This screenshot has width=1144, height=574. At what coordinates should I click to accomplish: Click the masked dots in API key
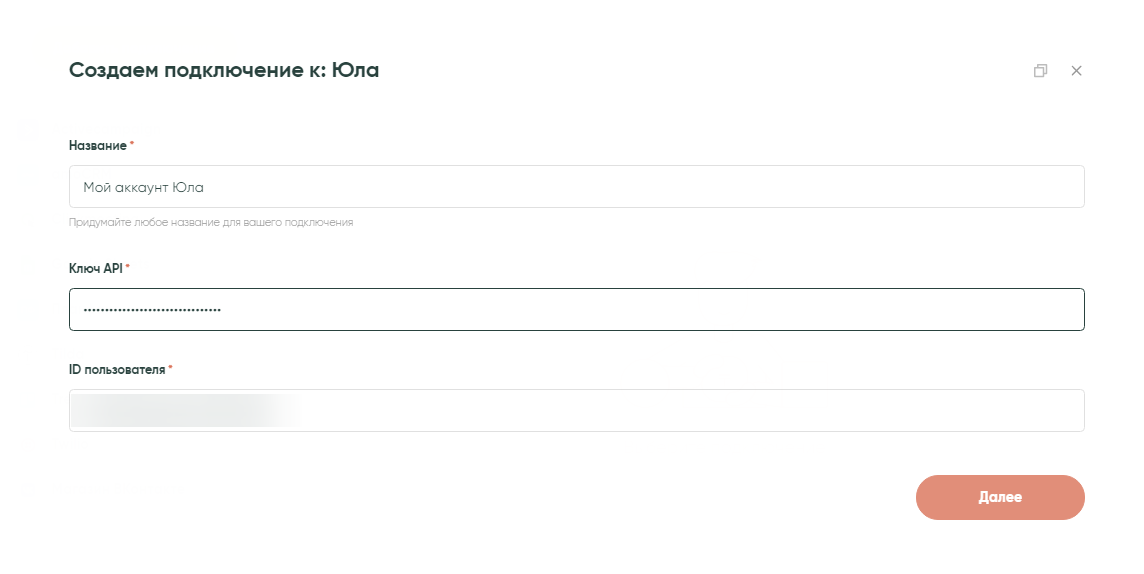pyautogui.click(x=152, y=310)
